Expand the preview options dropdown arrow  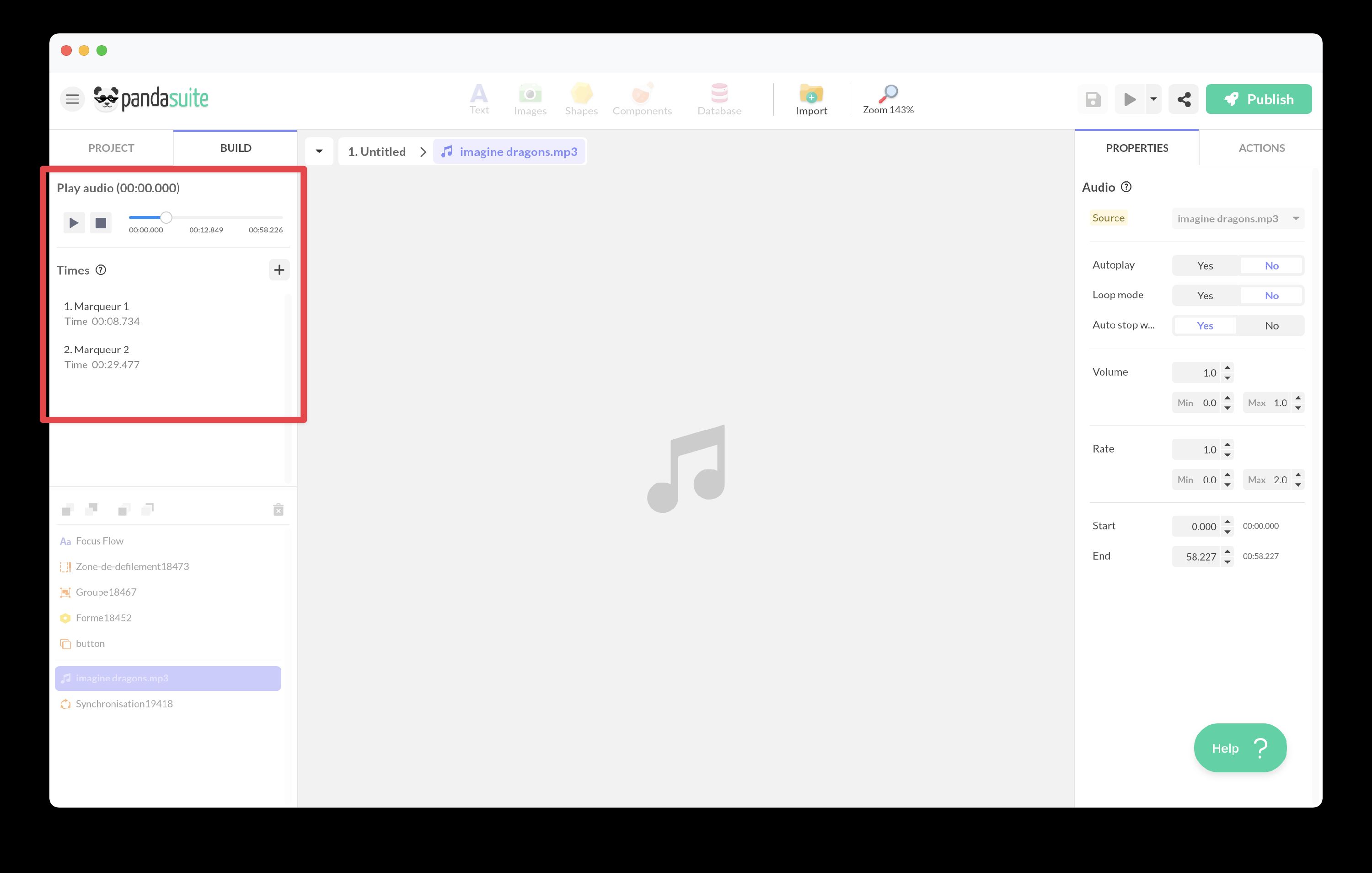point(1153,99)
